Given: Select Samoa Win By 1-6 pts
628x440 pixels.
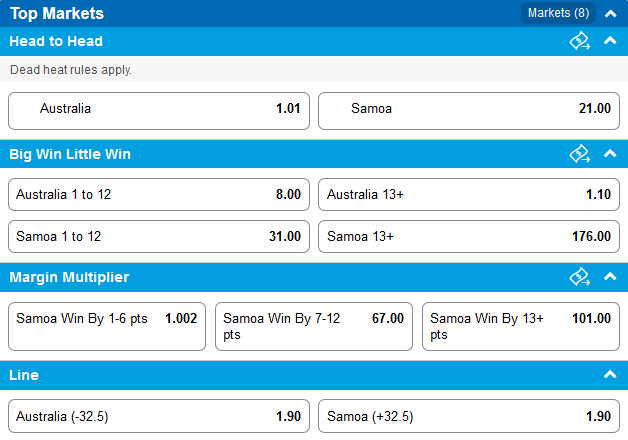Looking at the screenshot, I should [x=107, y=326].
